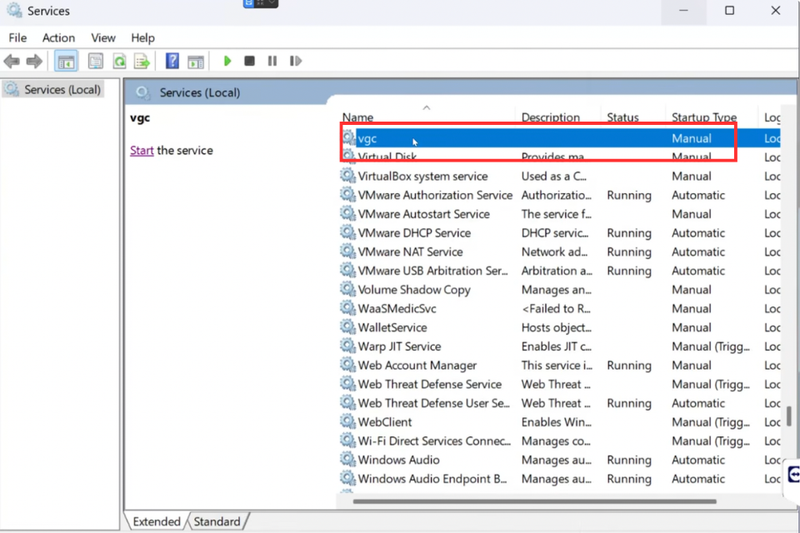
Task: Click gear icon beside WalletService
Action: coord(348,327)
